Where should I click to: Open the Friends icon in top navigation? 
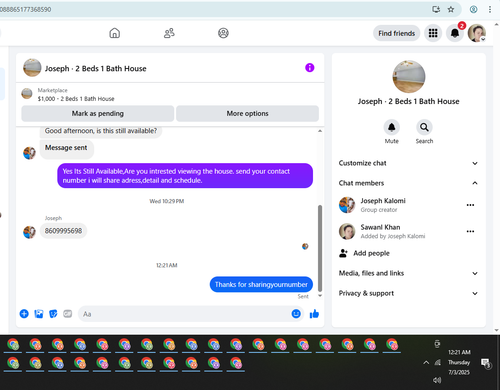[x=169, y=33]
